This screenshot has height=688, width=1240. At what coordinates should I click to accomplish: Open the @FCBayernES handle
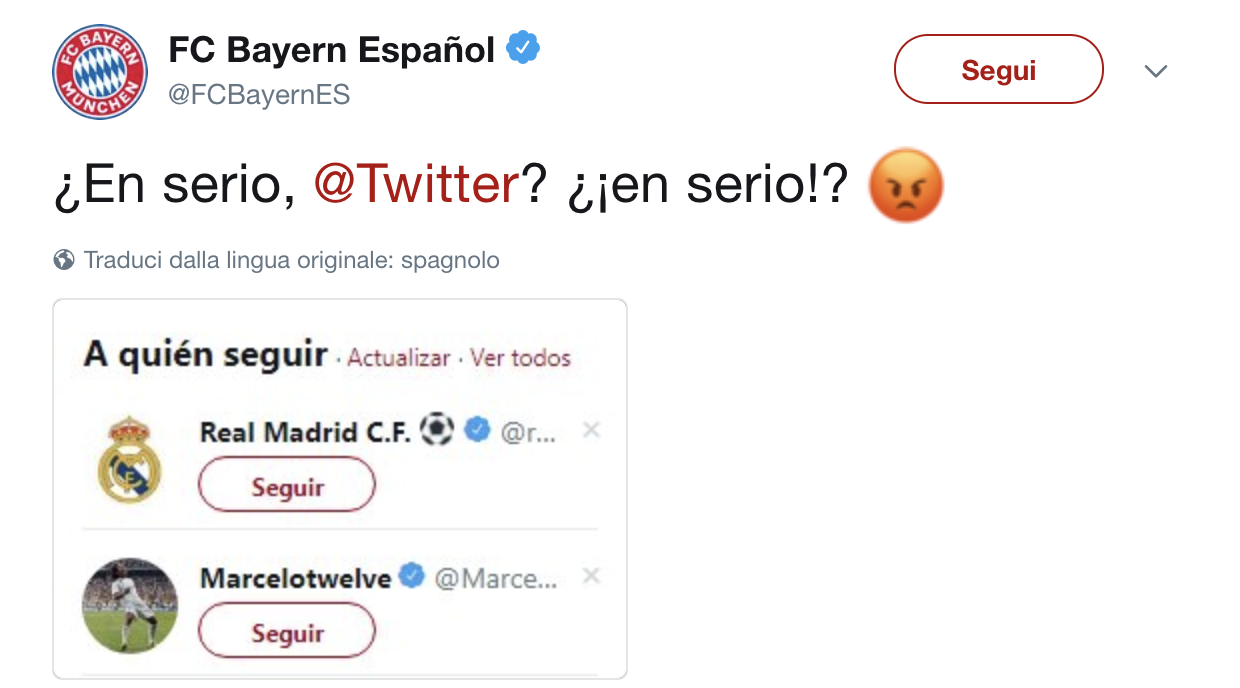[259, 95]
